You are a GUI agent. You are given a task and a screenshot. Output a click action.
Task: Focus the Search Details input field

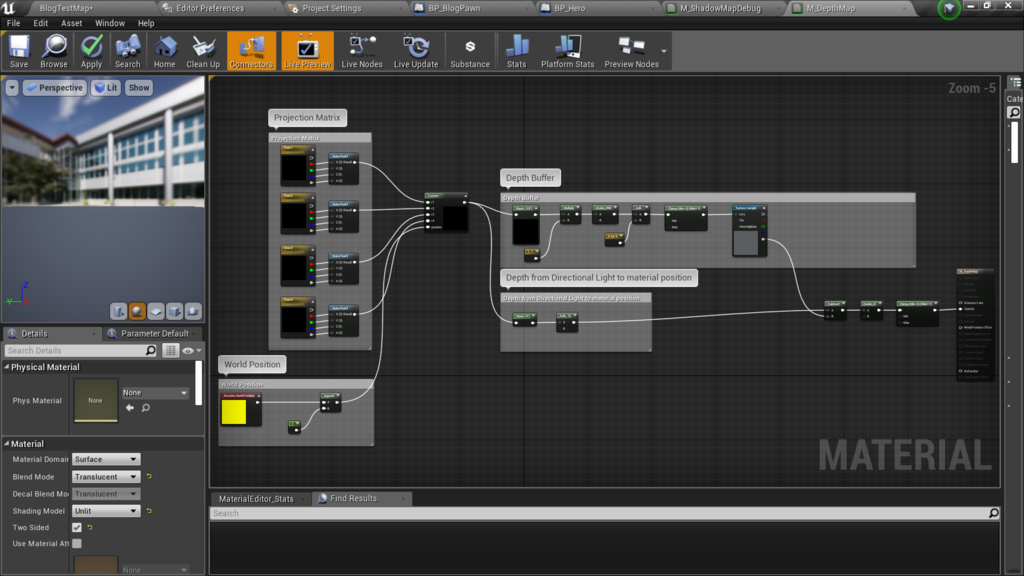click(x=75, y=351)
